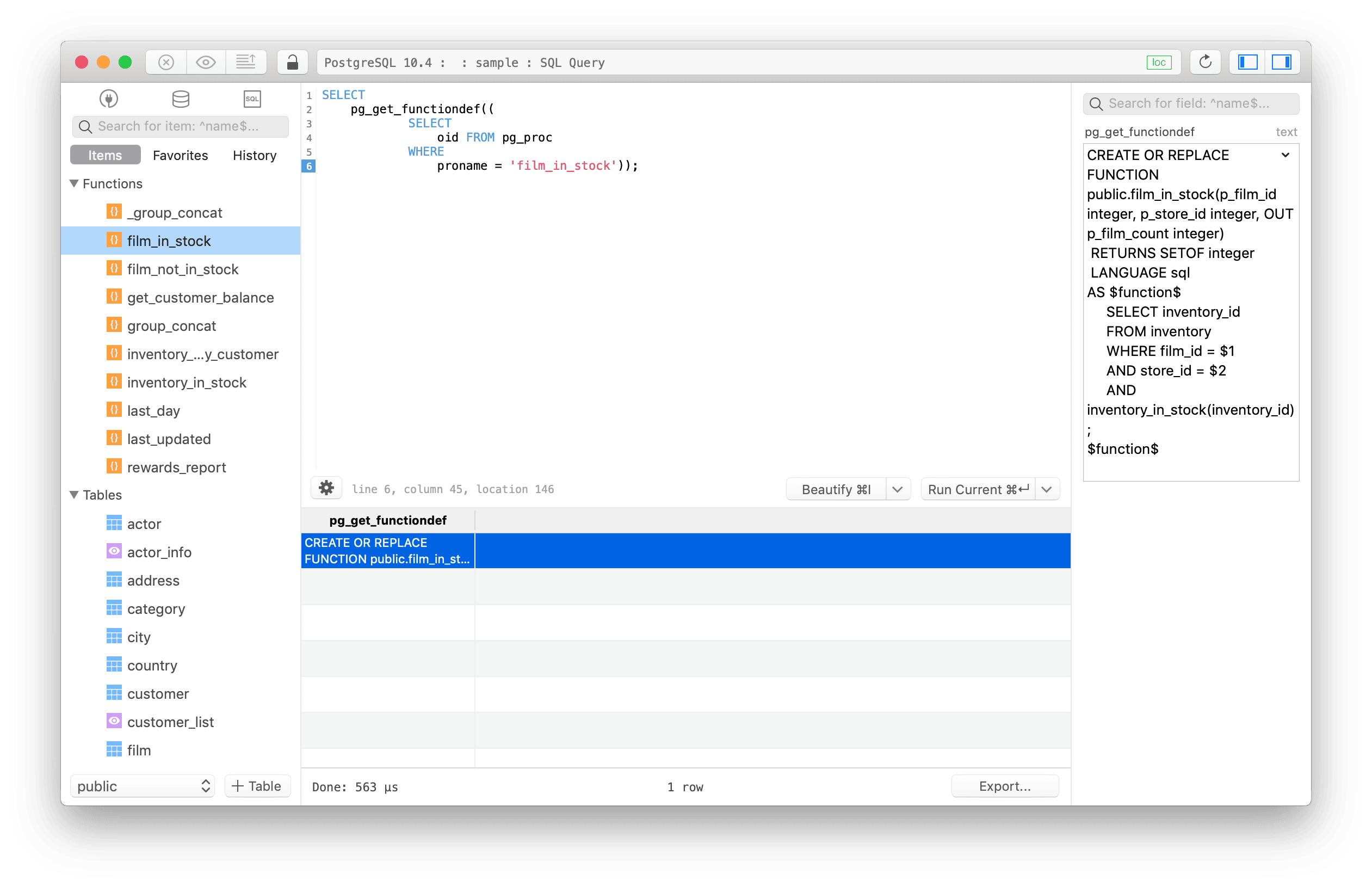Select the film_not_in_stock function
This screenshot has width=1372, height=886.
(181, 269)
